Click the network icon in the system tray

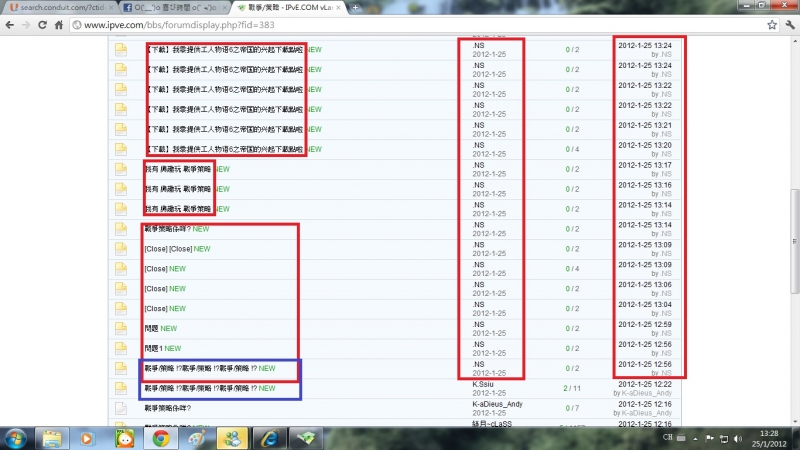pyautogui.click(x=724, y=439)
